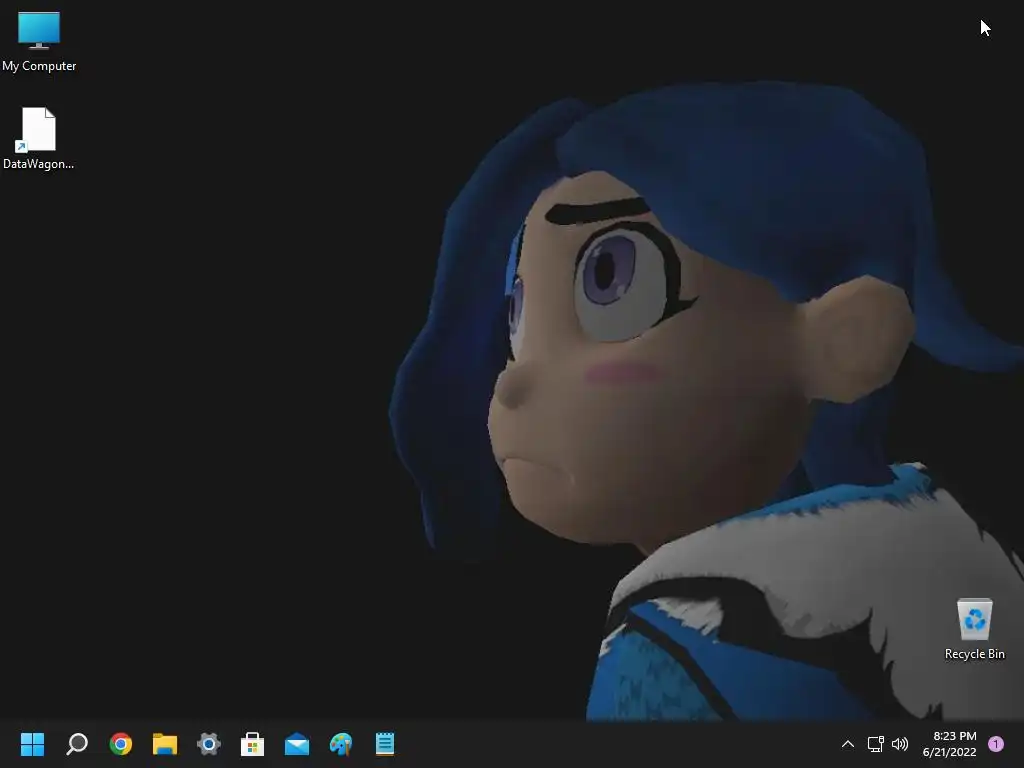Screen dimensions: 1024x768
Task: Open volume control in system tray
Action: pyautogui.click(x=900, y=744)
